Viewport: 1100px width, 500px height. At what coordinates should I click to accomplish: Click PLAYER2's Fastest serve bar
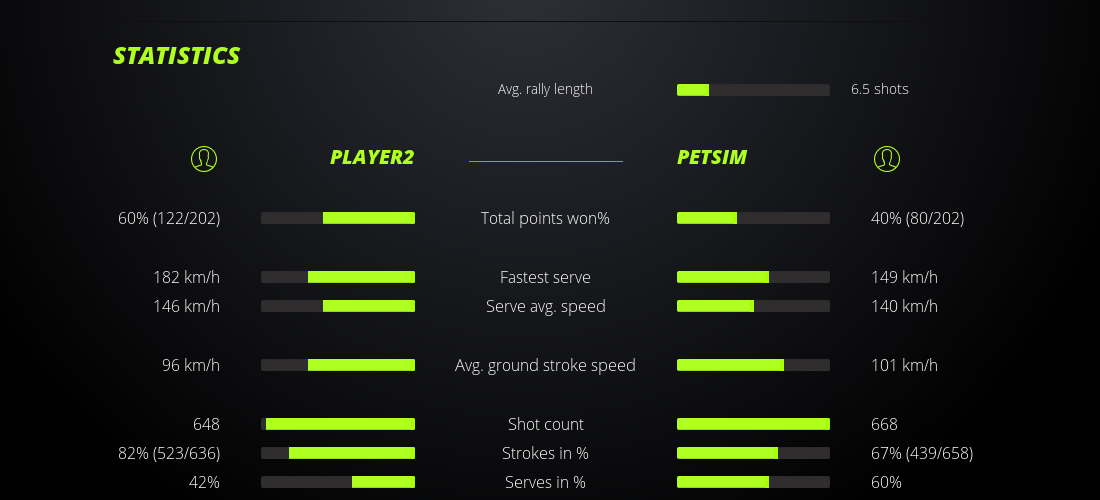pos(338,277)
